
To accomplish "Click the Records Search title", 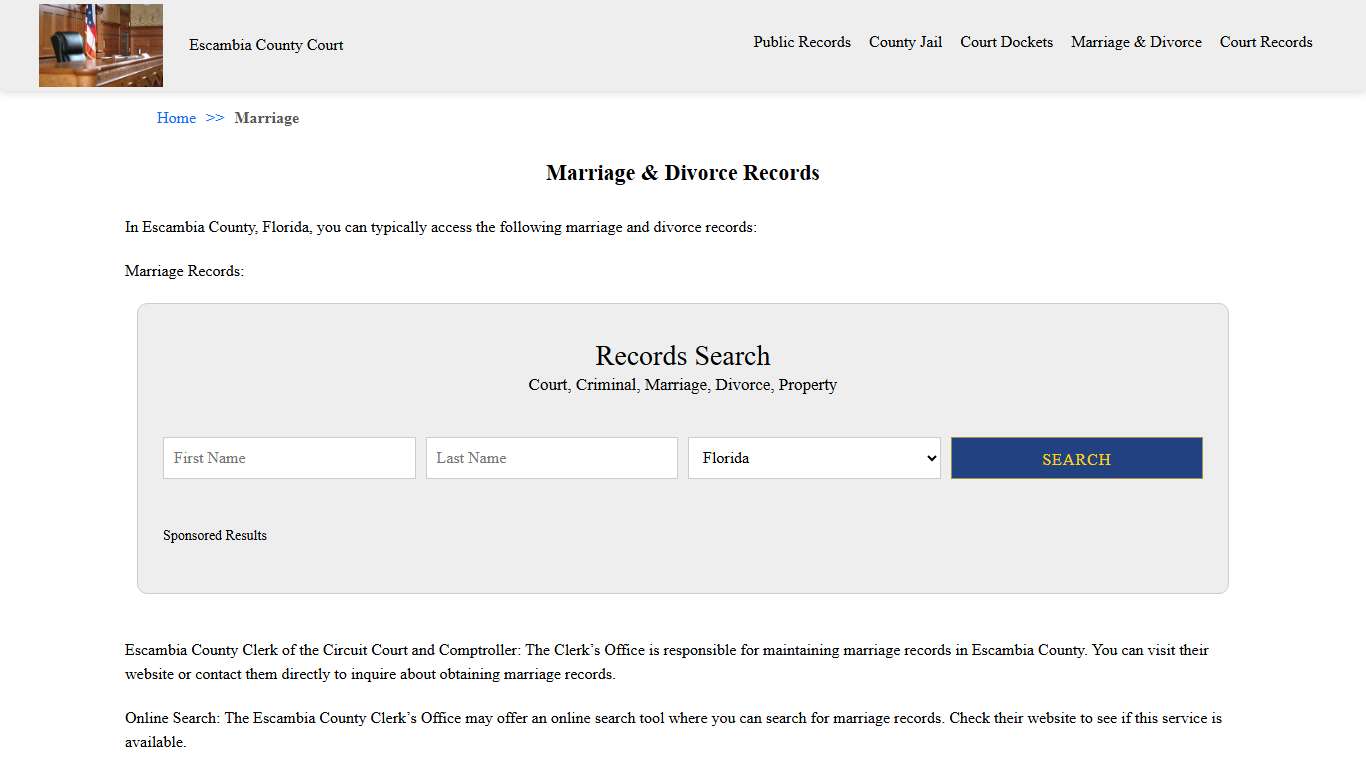I will click(682, 355).
